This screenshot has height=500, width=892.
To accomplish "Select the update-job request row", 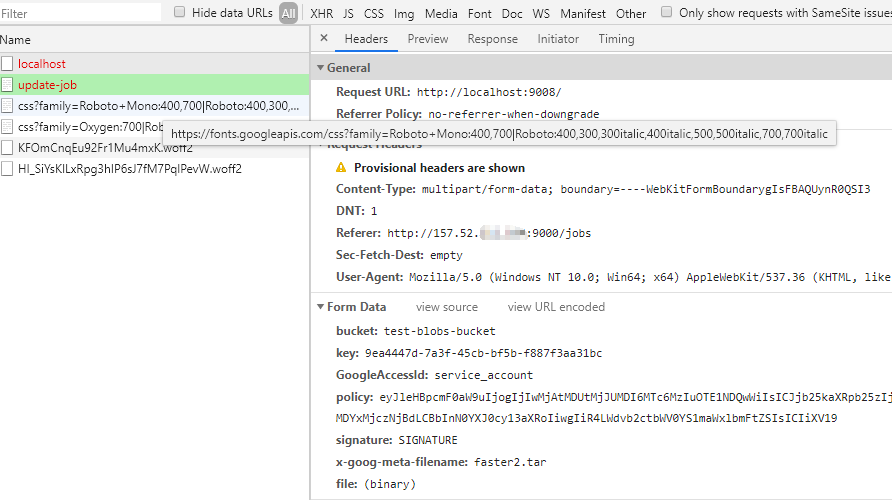I will point(155,85).
